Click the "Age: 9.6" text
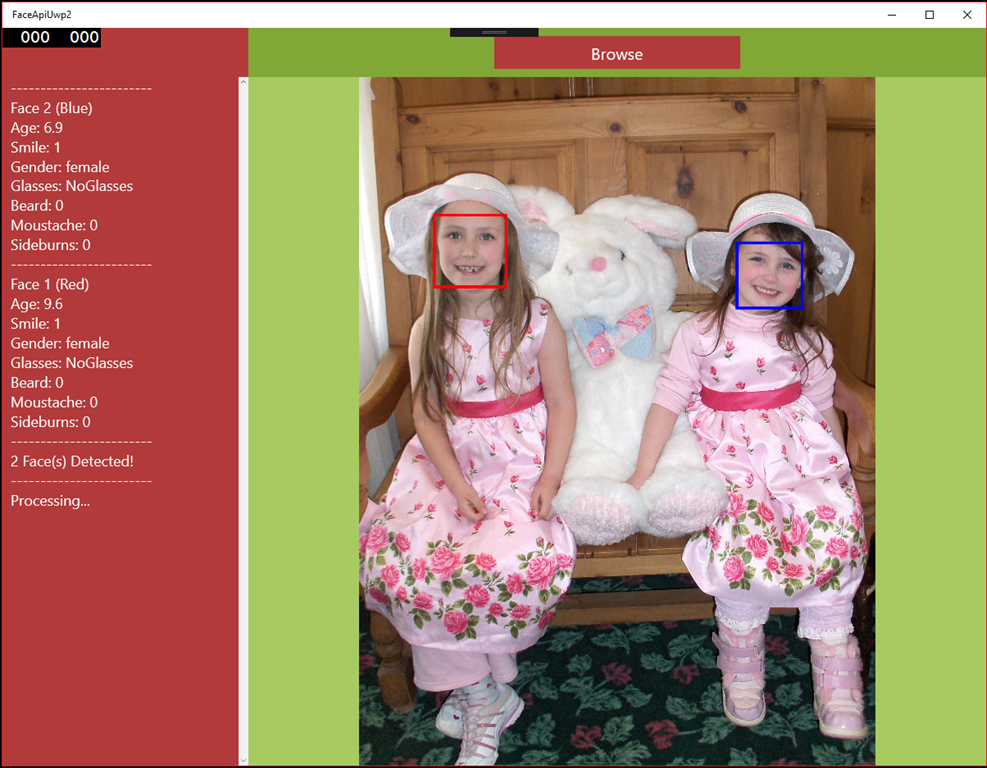Viewport: 987px width, 768px height. pyautogui.click(x=37, y=304)
